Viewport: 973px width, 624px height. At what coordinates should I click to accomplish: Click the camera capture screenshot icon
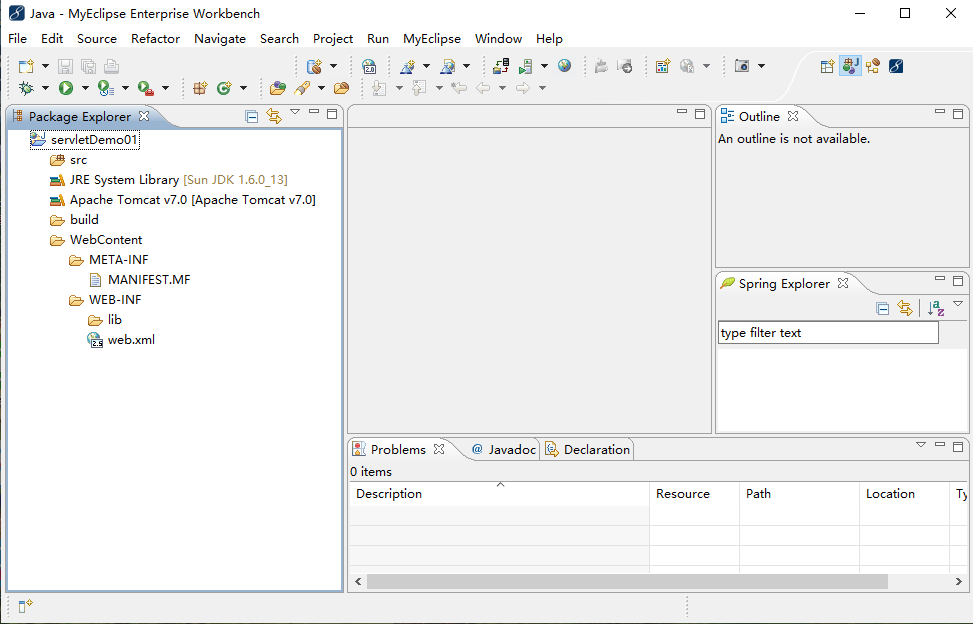(x=742, y=66)
